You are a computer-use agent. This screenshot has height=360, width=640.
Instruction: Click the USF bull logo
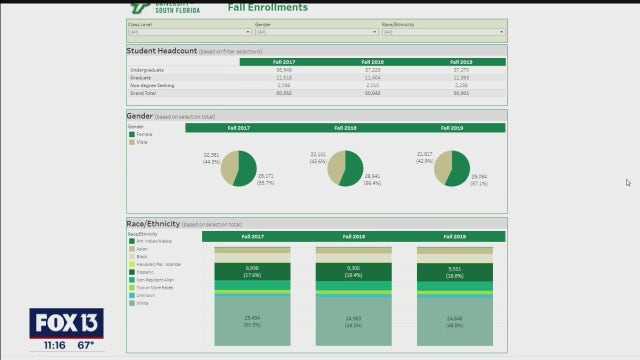pos(141,8)
